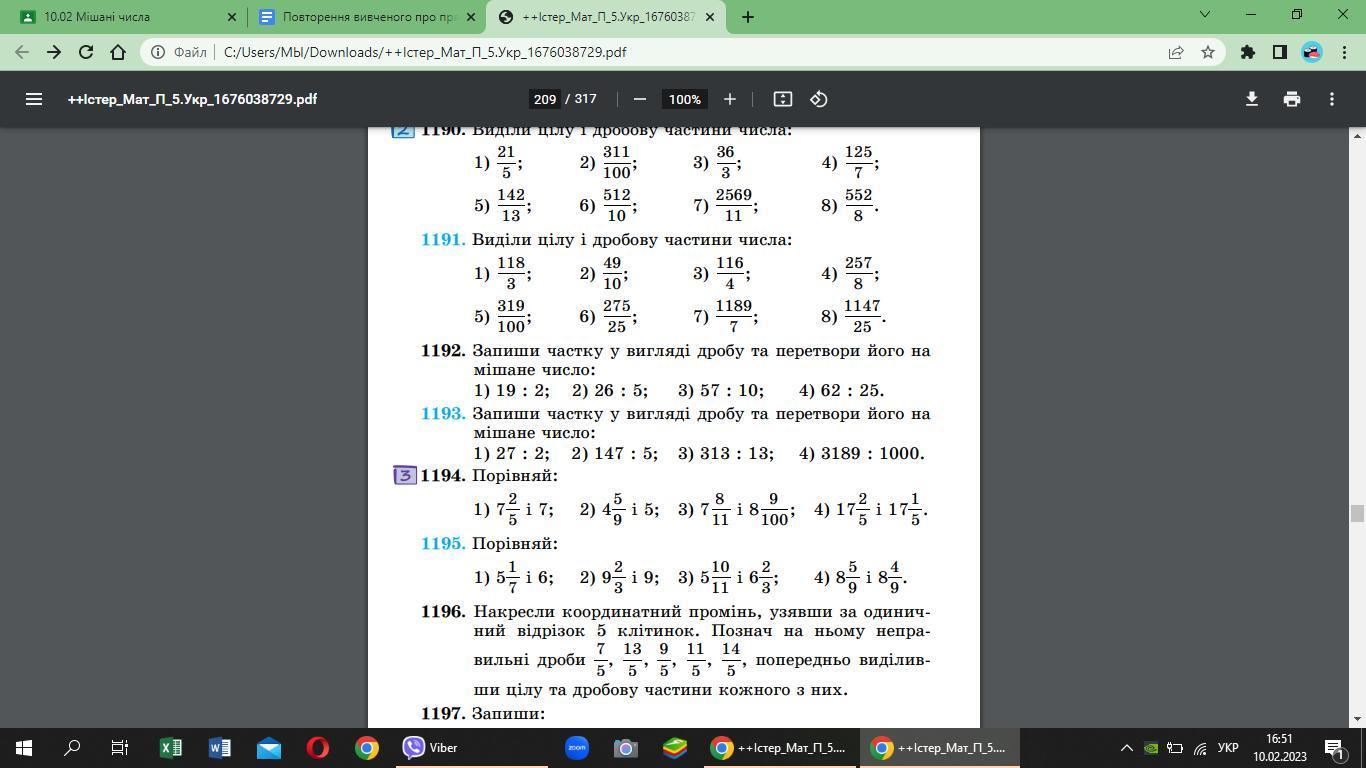Print the PDF document

tap(1292, 99)
